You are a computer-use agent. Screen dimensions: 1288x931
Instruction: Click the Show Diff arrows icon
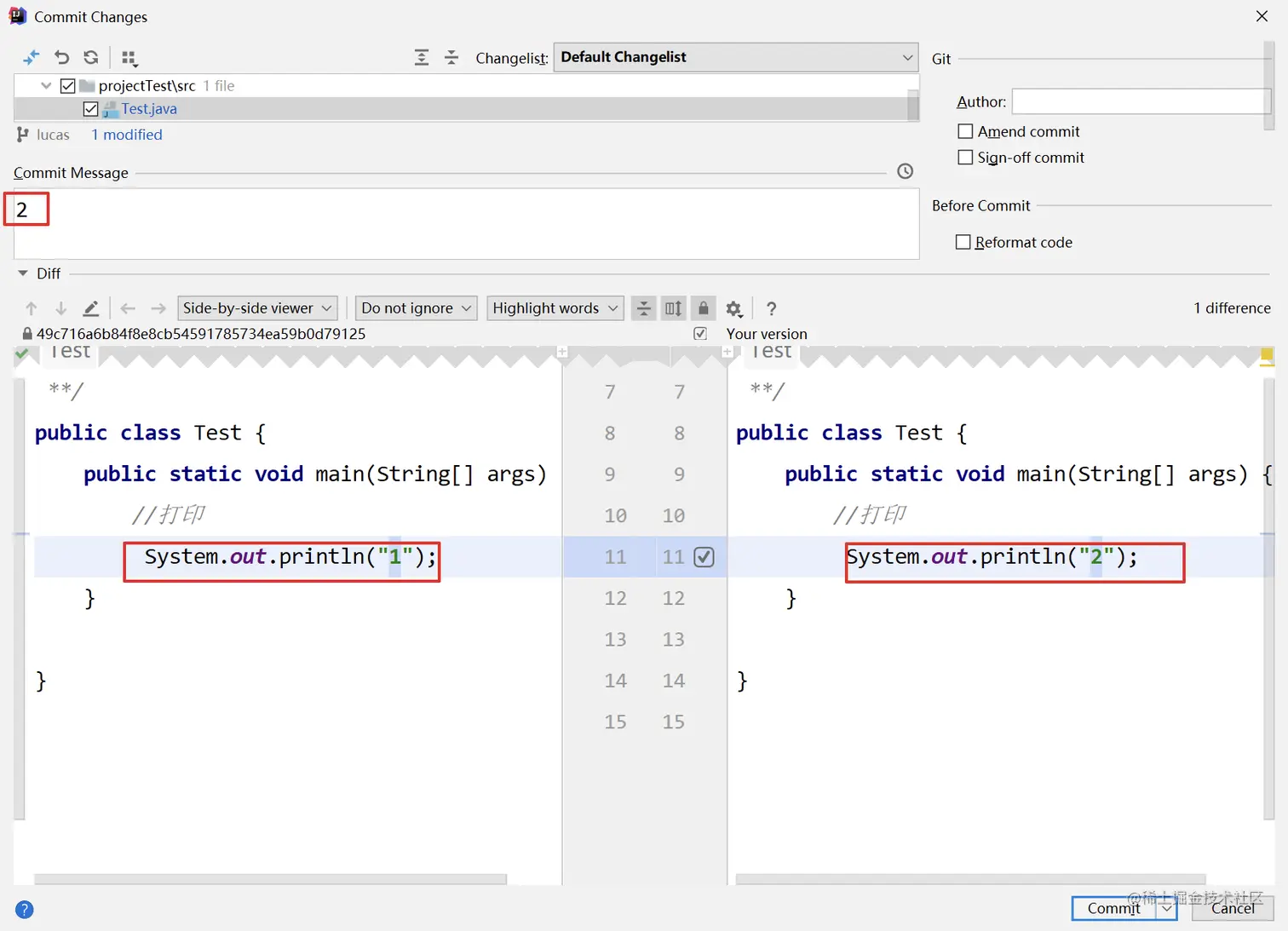click(32, 58)
